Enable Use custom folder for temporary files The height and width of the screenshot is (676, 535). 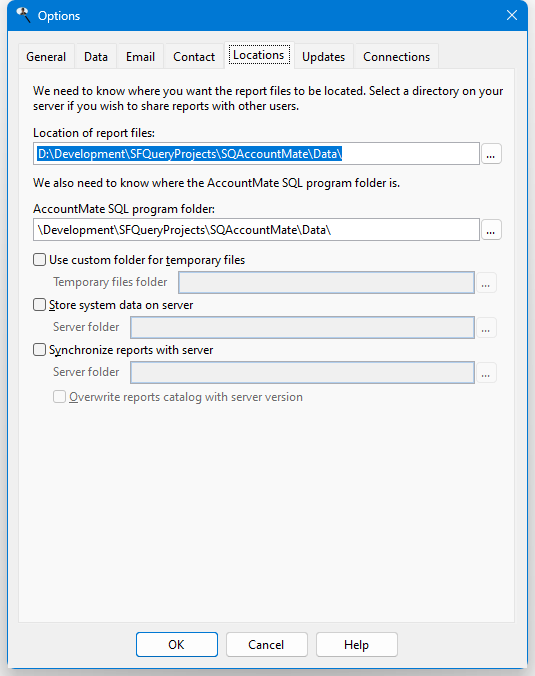point(40,260)
